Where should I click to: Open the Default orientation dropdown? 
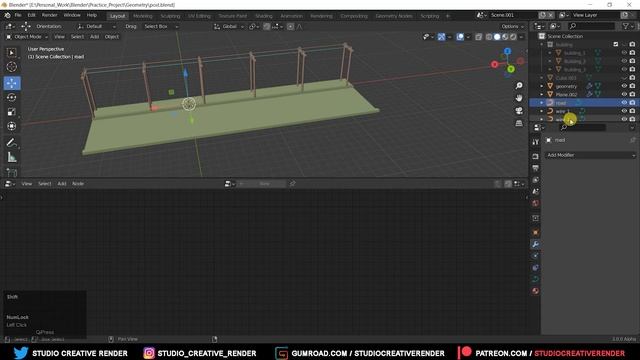96,27
